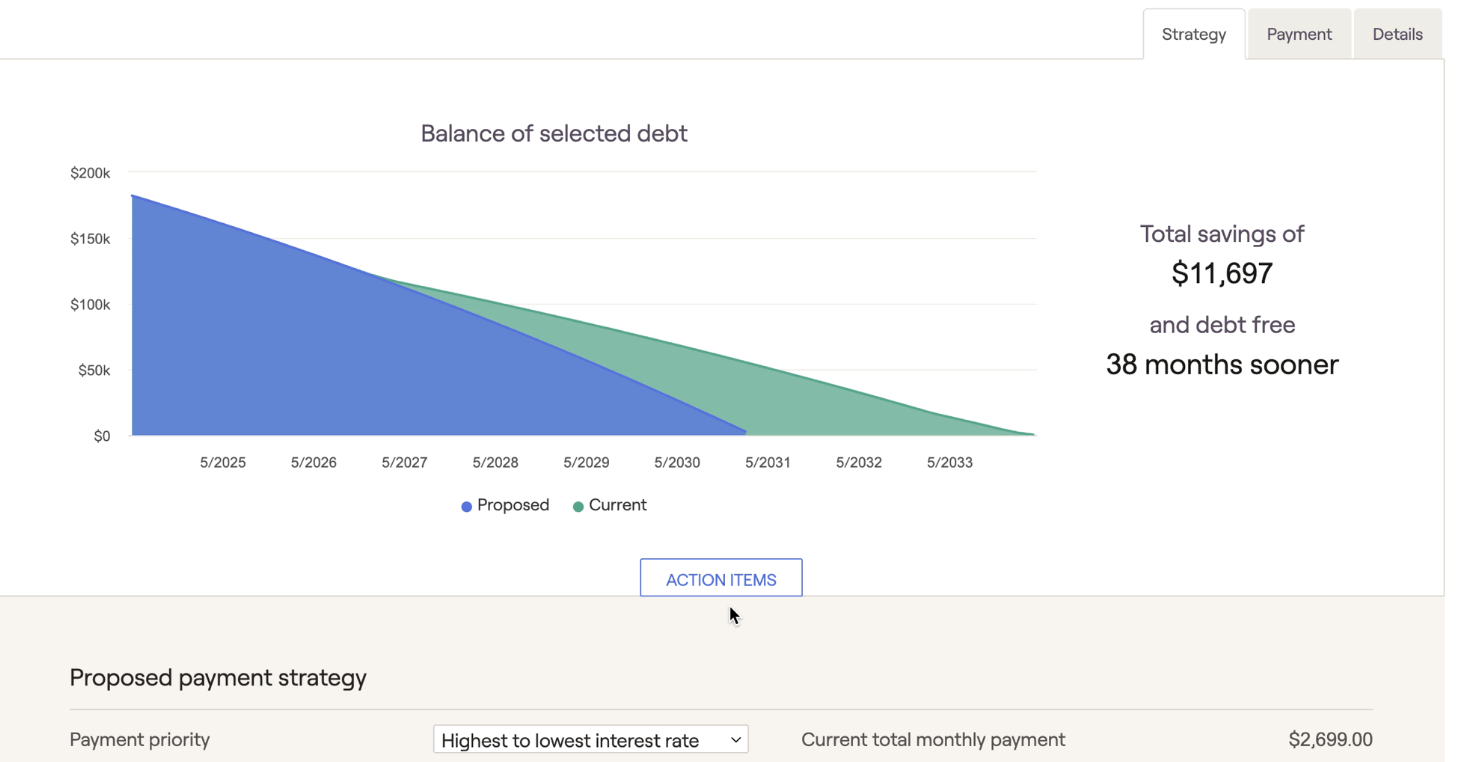1462x762 pixels.
Task: Open the Payment tab
Action: (x=1299, y=34)
